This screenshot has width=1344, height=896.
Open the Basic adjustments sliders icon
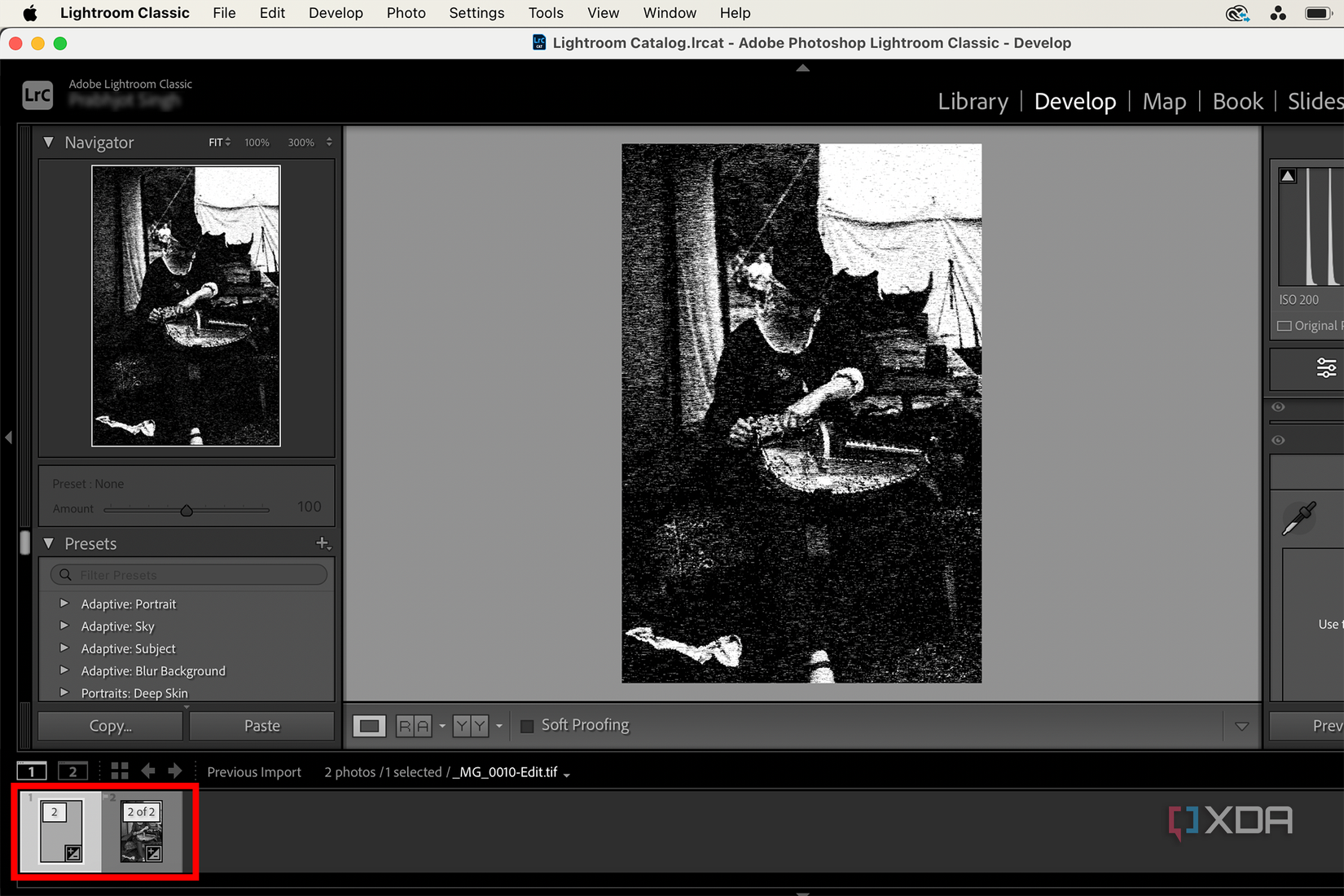click(x=1327, y=368)
